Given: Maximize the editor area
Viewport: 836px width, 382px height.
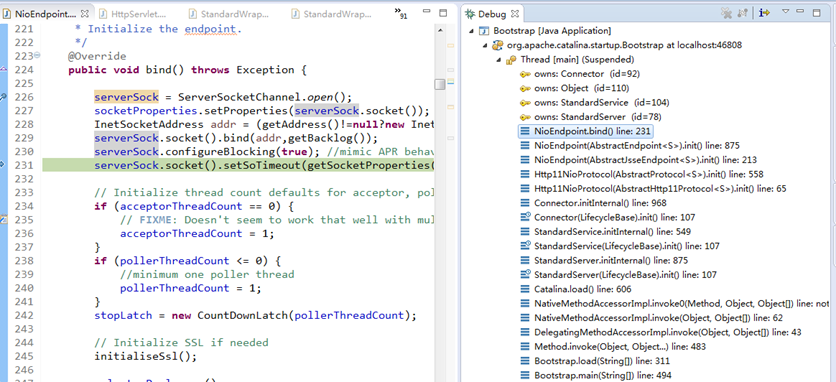Looking at the screenshot, I should 443,12.
